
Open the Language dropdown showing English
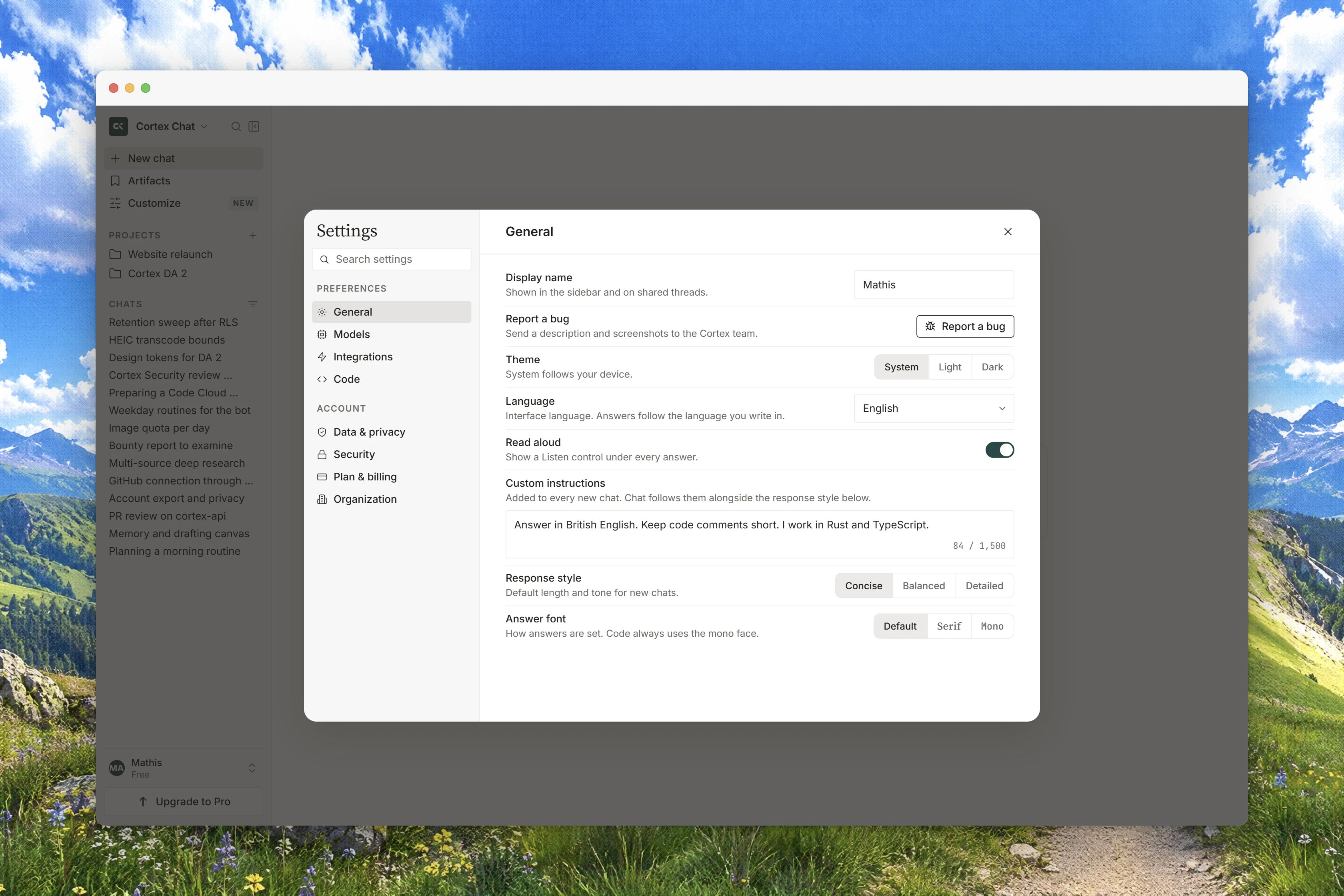pos(934,408)
